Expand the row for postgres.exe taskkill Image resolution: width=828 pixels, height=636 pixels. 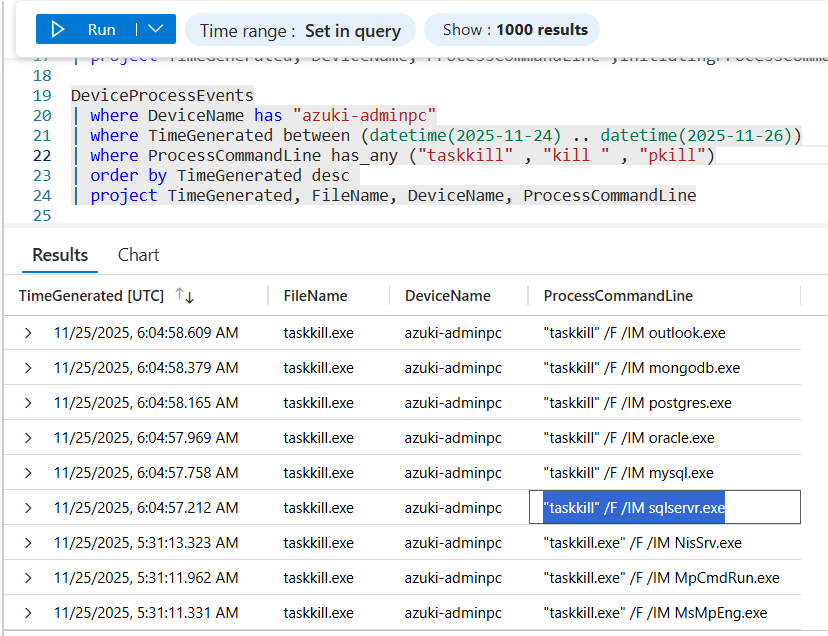28,403
